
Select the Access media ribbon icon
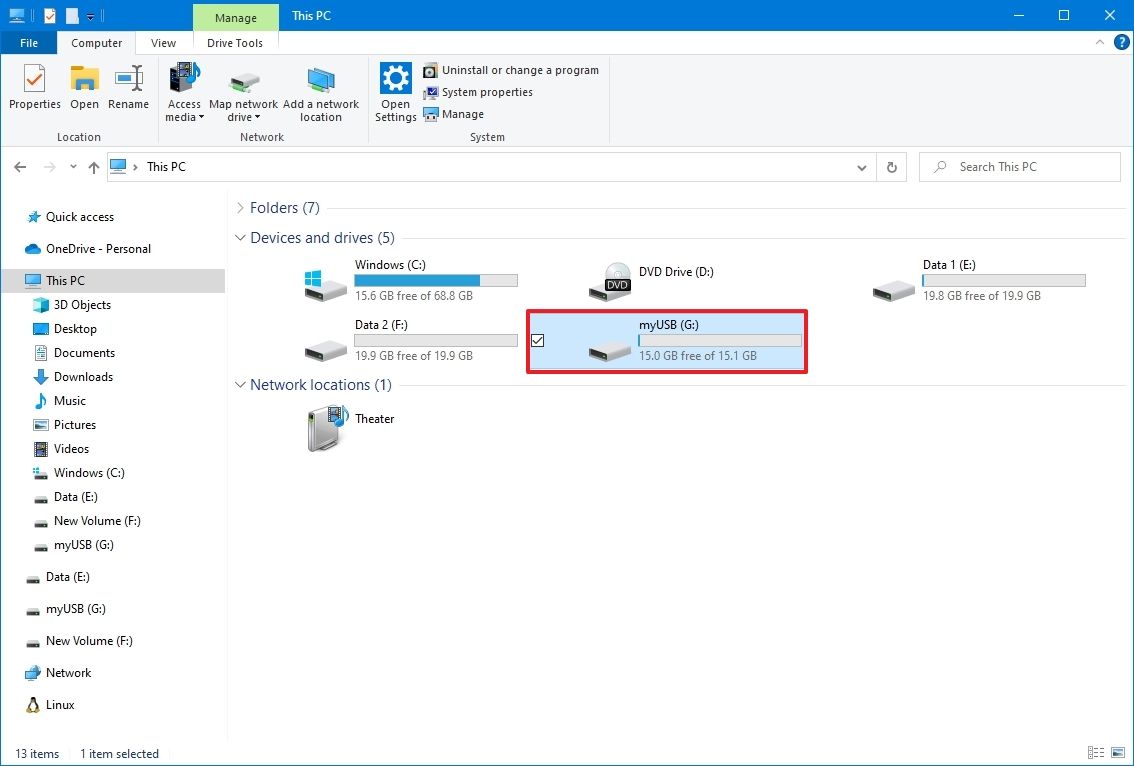(x=184, y=90)
